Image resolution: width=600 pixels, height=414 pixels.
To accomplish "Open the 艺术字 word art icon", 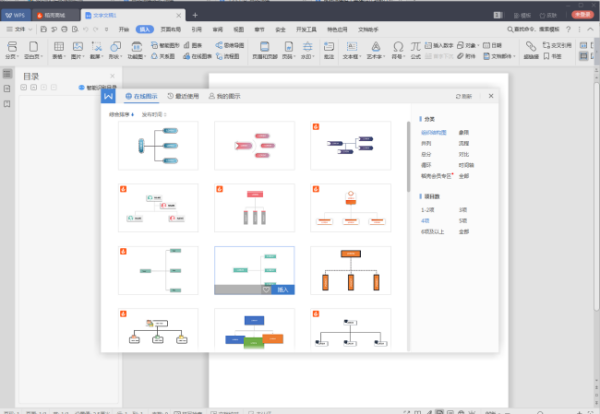I will click(x=376, y=50).
